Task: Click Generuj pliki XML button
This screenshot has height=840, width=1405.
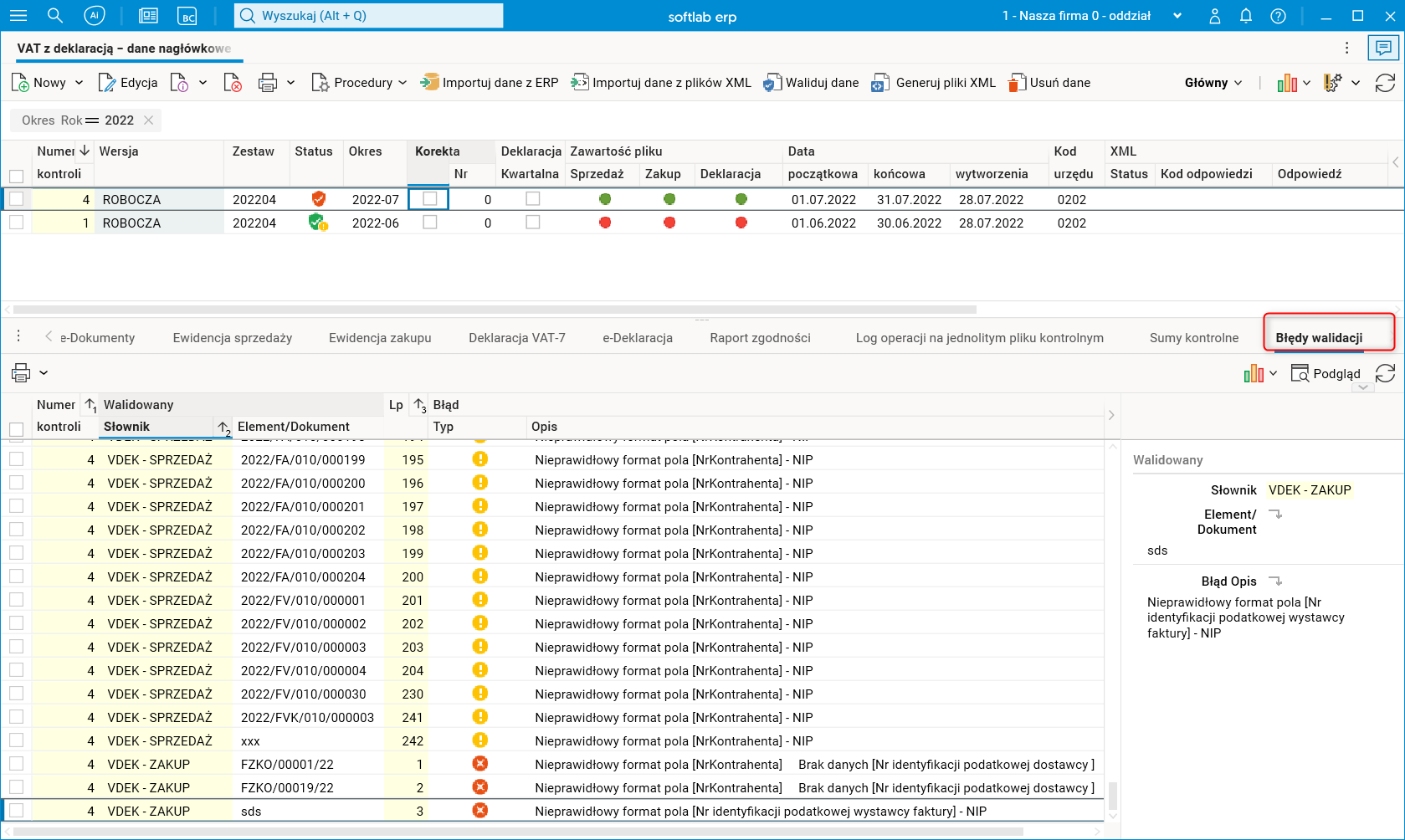Action: coord(934,83)
